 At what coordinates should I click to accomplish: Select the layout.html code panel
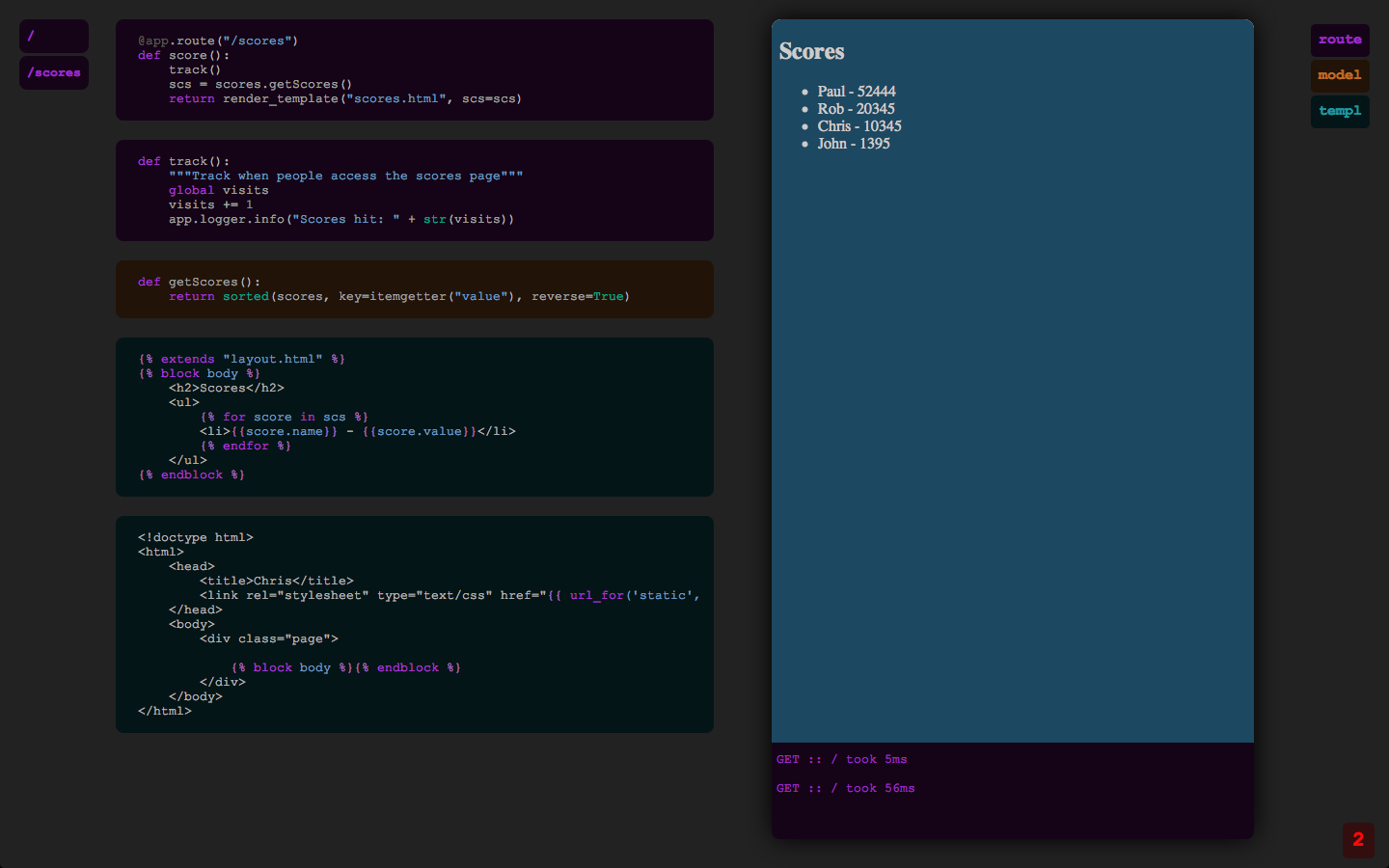tap(415, 624)
